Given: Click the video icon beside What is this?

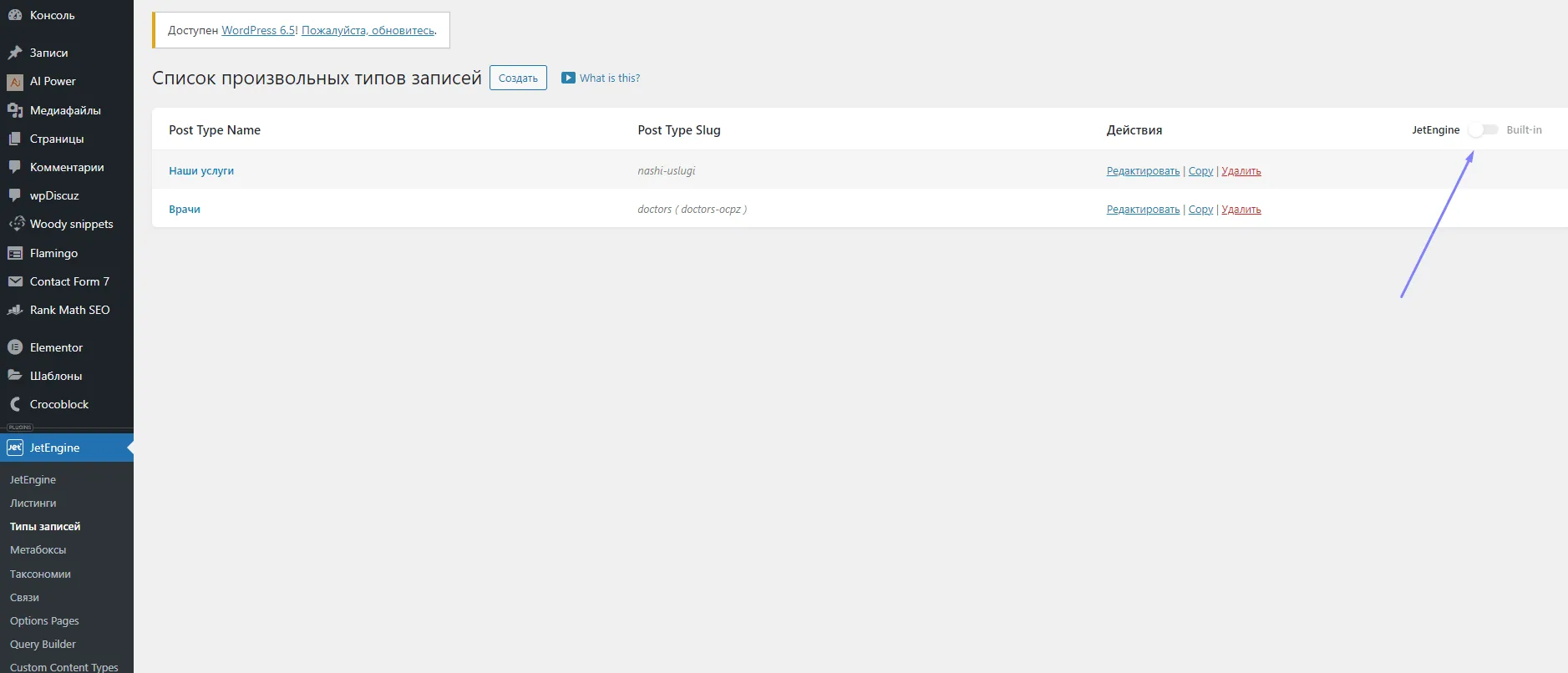Looking at the screenshot, I should point(568,78).
